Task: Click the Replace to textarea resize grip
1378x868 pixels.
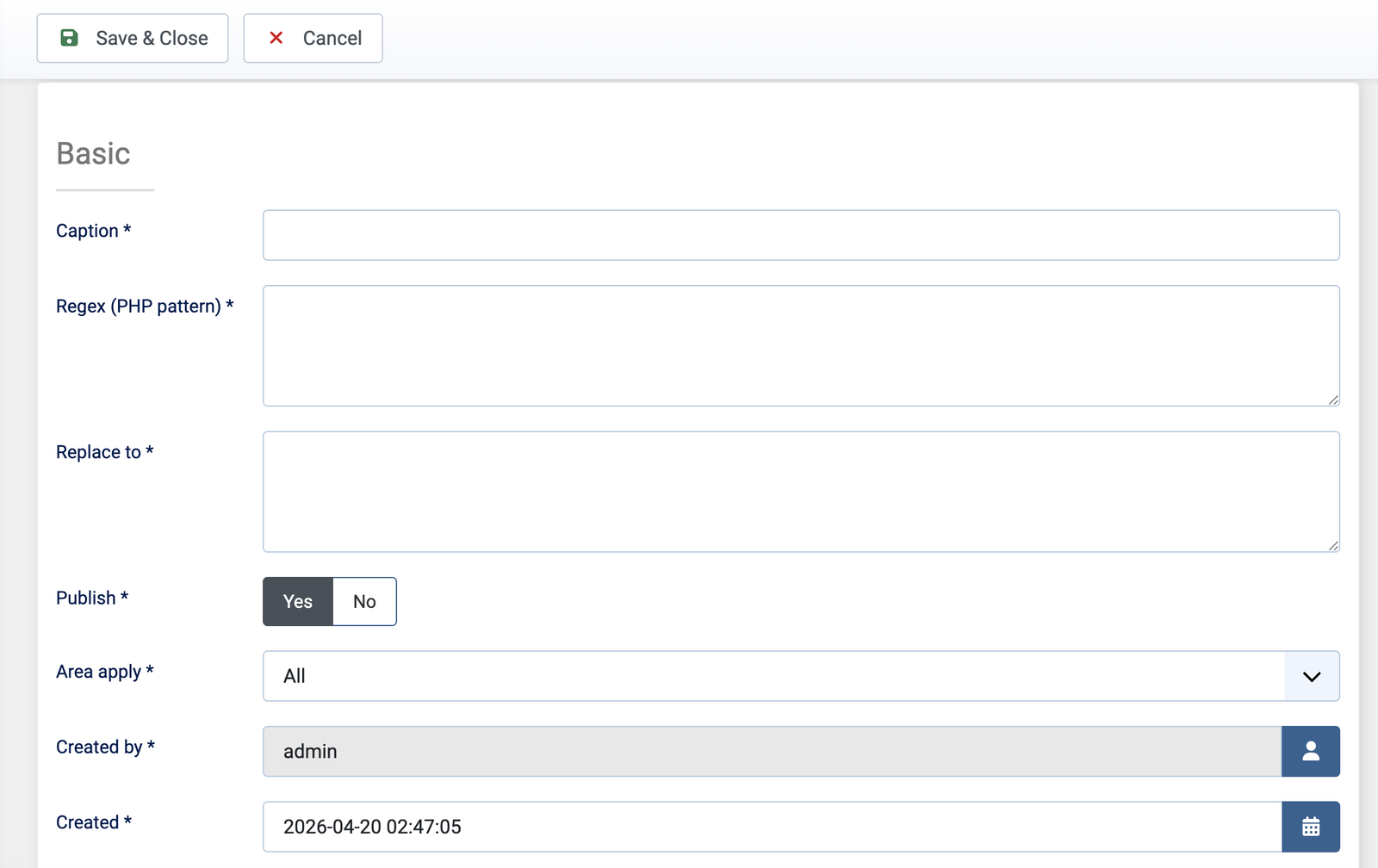Action: 1333,546
